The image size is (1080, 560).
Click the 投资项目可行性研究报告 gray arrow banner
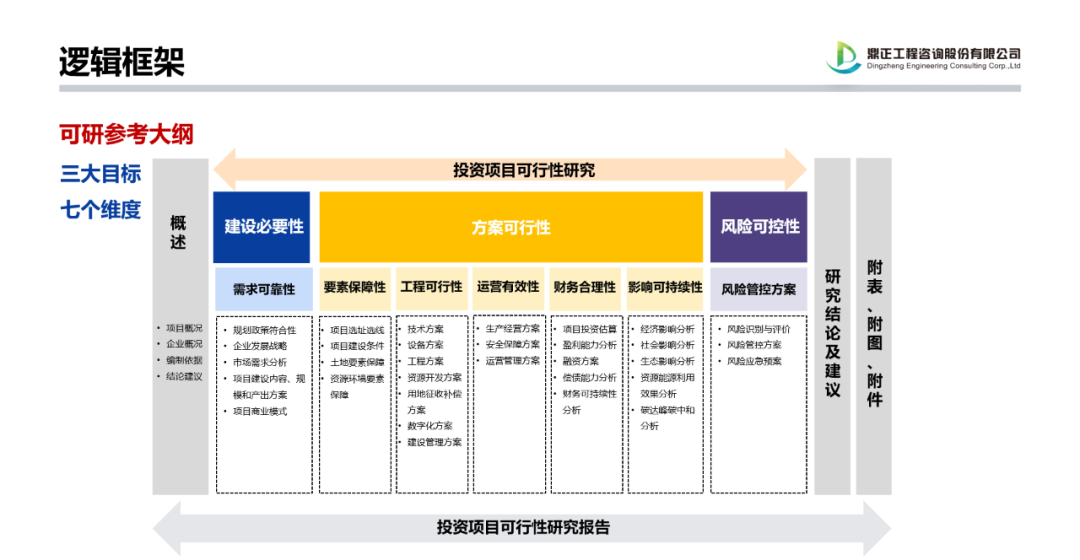520,526
